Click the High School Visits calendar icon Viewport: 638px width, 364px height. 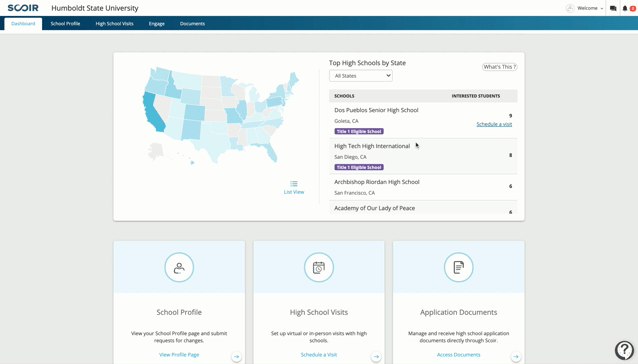[x=319, y=267]
